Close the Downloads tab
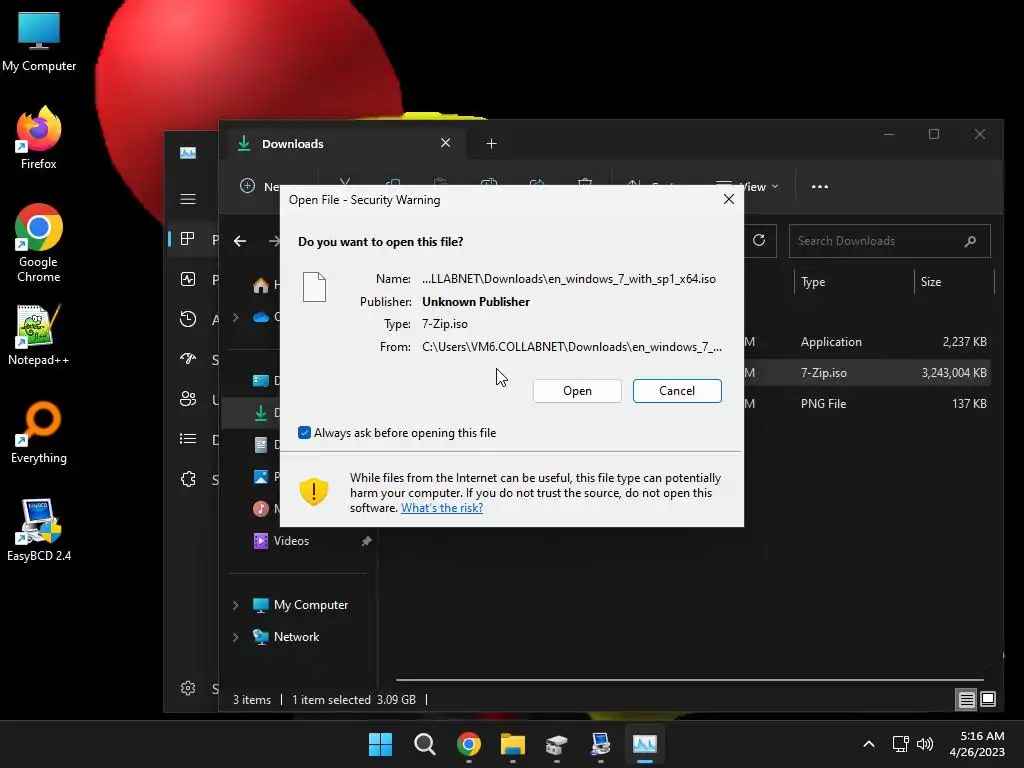The width and height of the screenshot is (1024, 768). click(445, 143)
